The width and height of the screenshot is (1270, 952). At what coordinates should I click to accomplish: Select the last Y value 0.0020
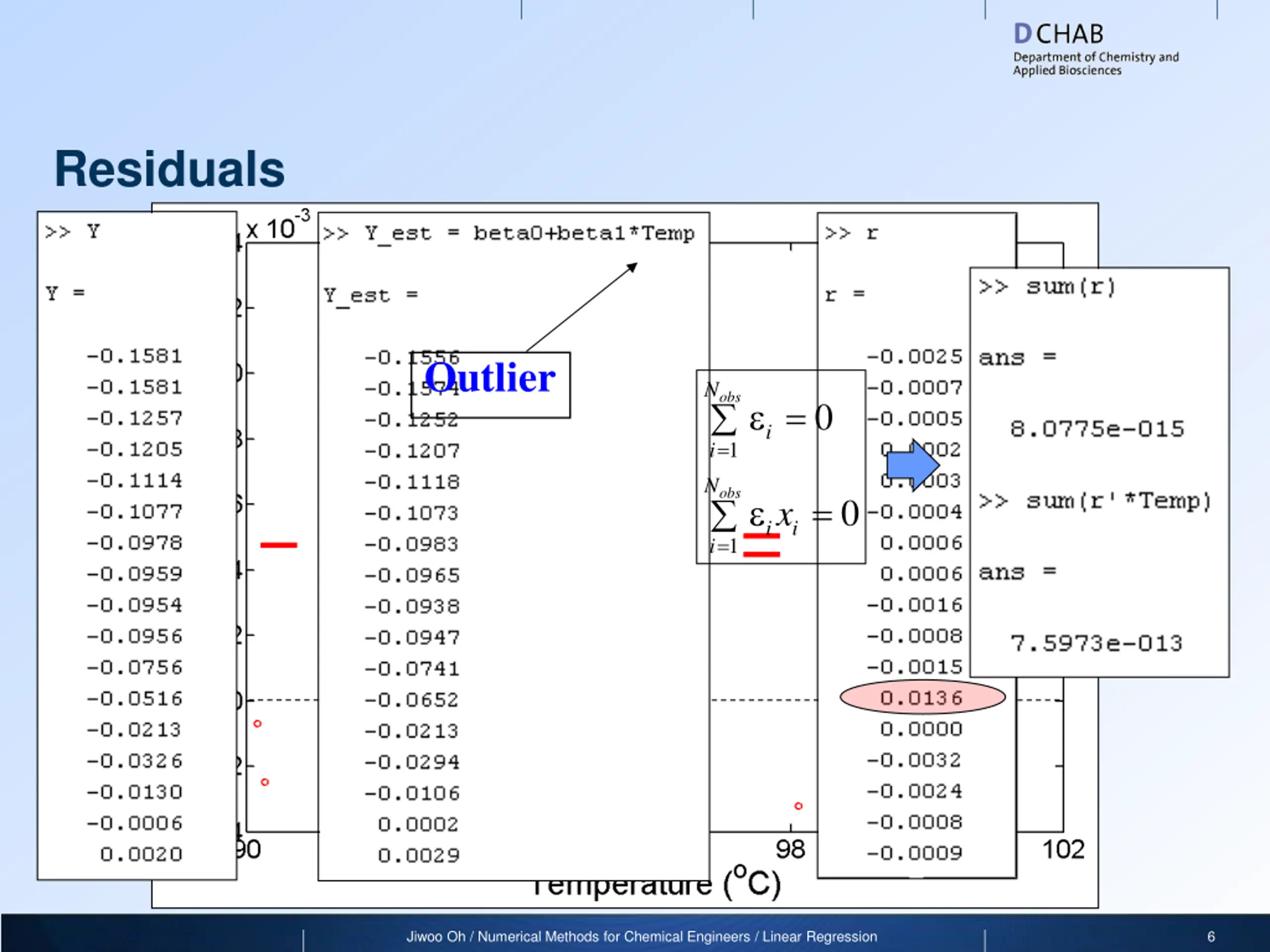pyautogui.click(x=141, y=854)
